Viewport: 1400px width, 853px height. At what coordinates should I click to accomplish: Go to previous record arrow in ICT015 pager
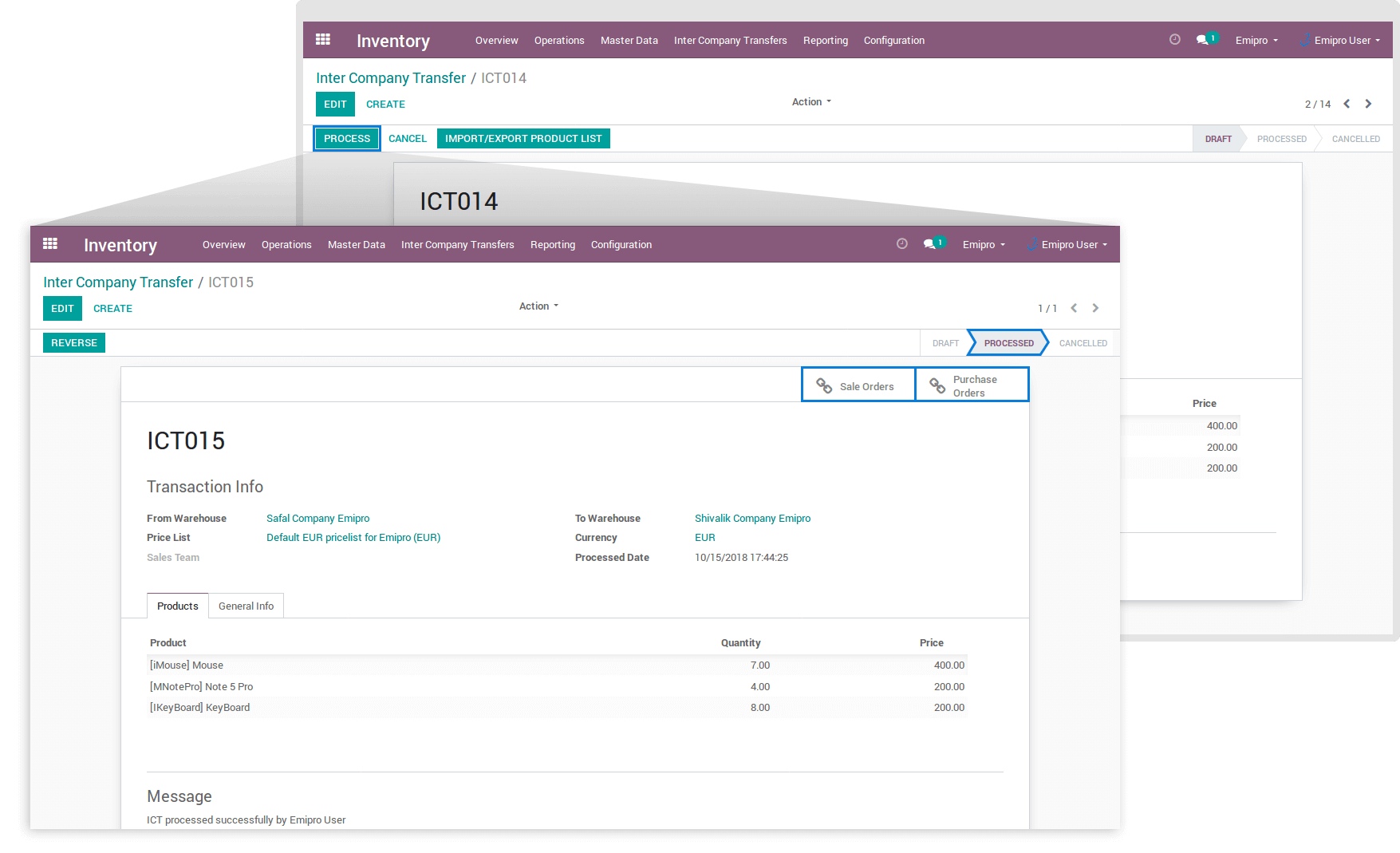tap(1074, 308)
